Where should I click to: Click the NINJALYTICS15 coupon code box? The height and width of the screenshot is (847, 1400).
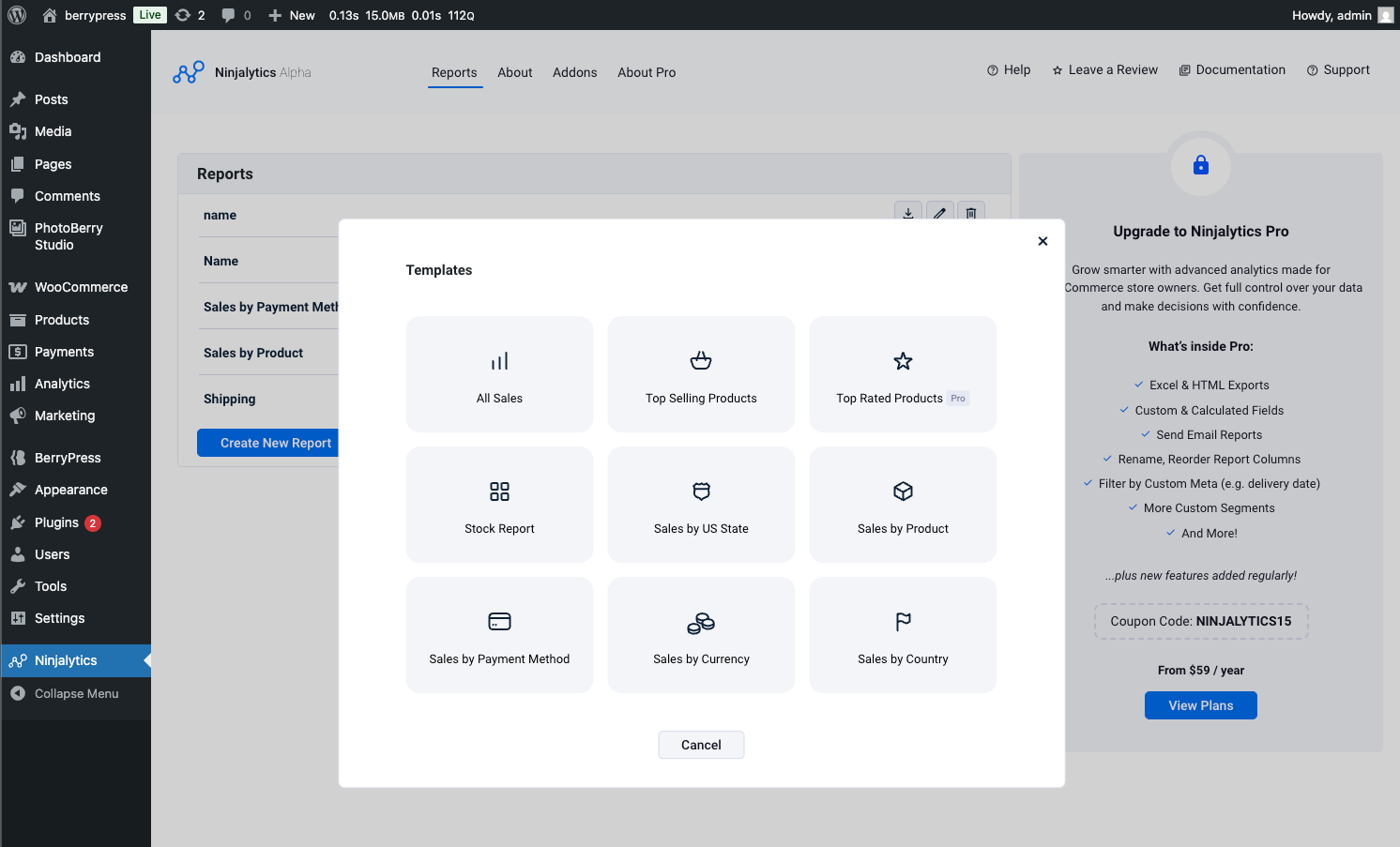pyautogui.click(x=1200, y=620)
